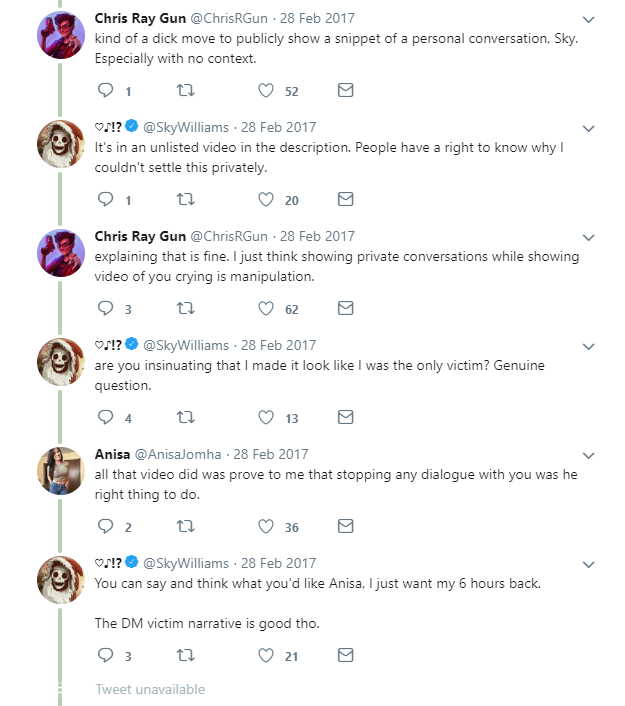
Task: Expand more options on Anisa's tweet
Action: tap(589, 455)
